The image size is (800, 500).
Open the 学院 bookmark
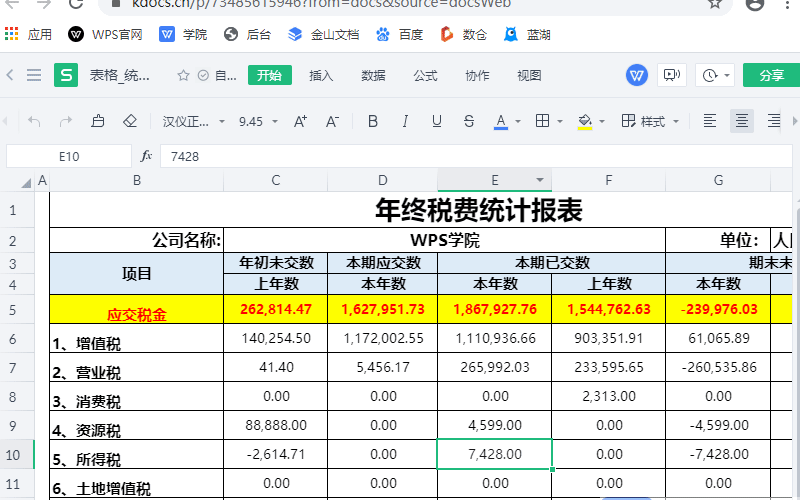pos(183,35)
